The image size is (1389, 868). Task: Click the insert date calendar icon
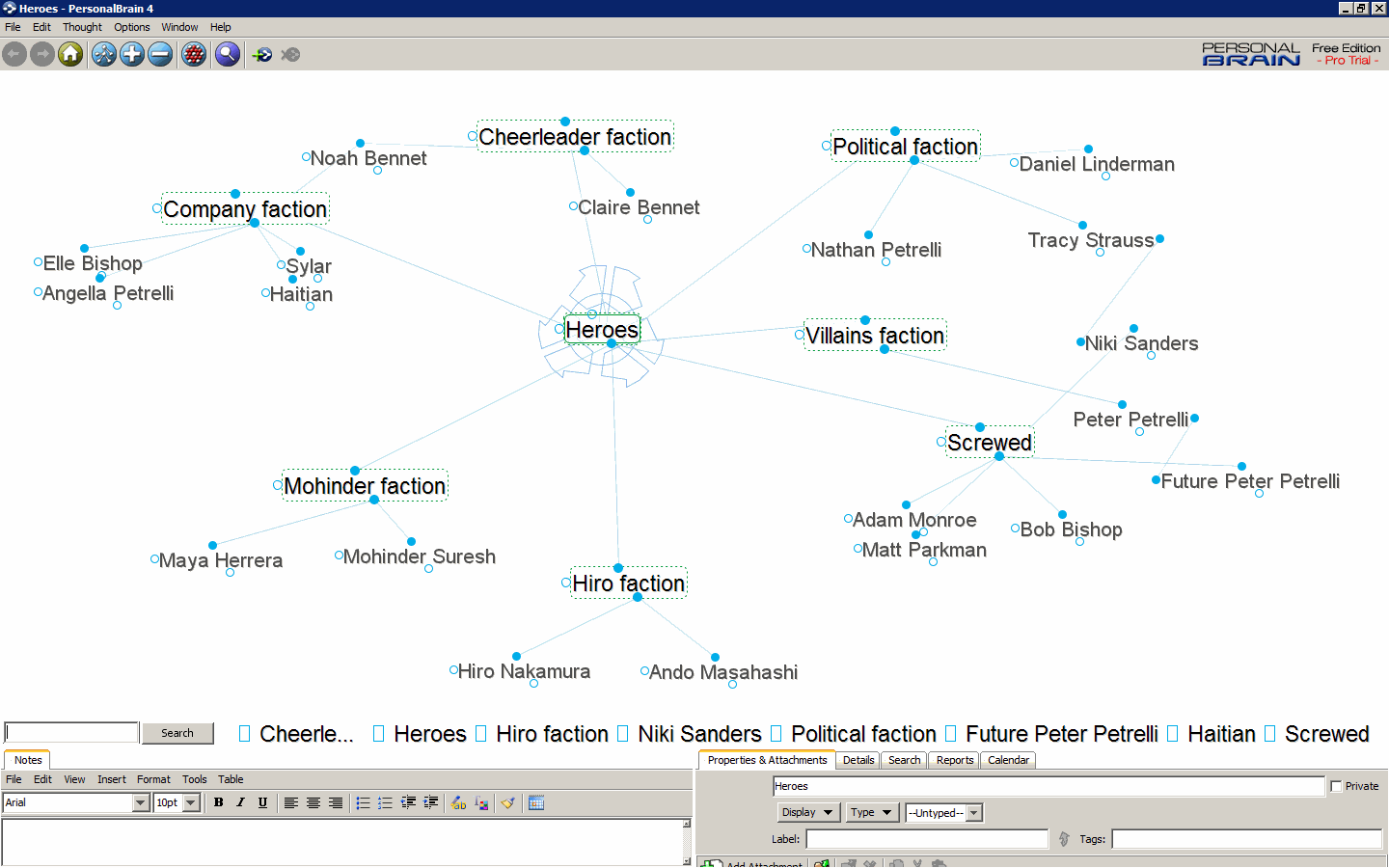[x=536, y=802]
